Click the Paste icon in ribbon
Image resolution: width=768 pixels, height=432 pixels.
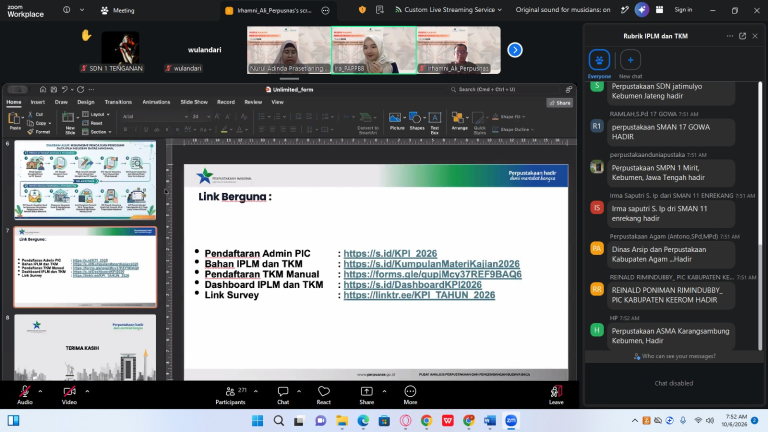point(15,121)
